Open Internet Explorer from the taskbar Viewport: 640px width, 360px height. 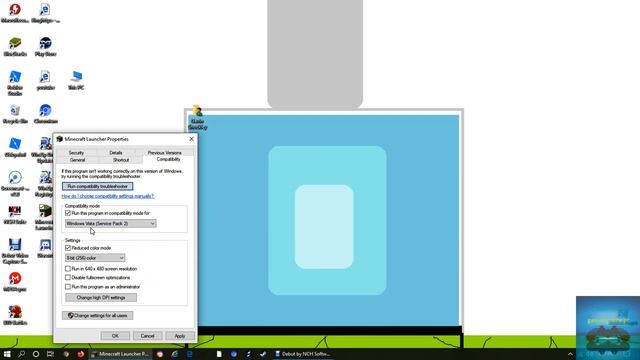[x=175, y=354]
